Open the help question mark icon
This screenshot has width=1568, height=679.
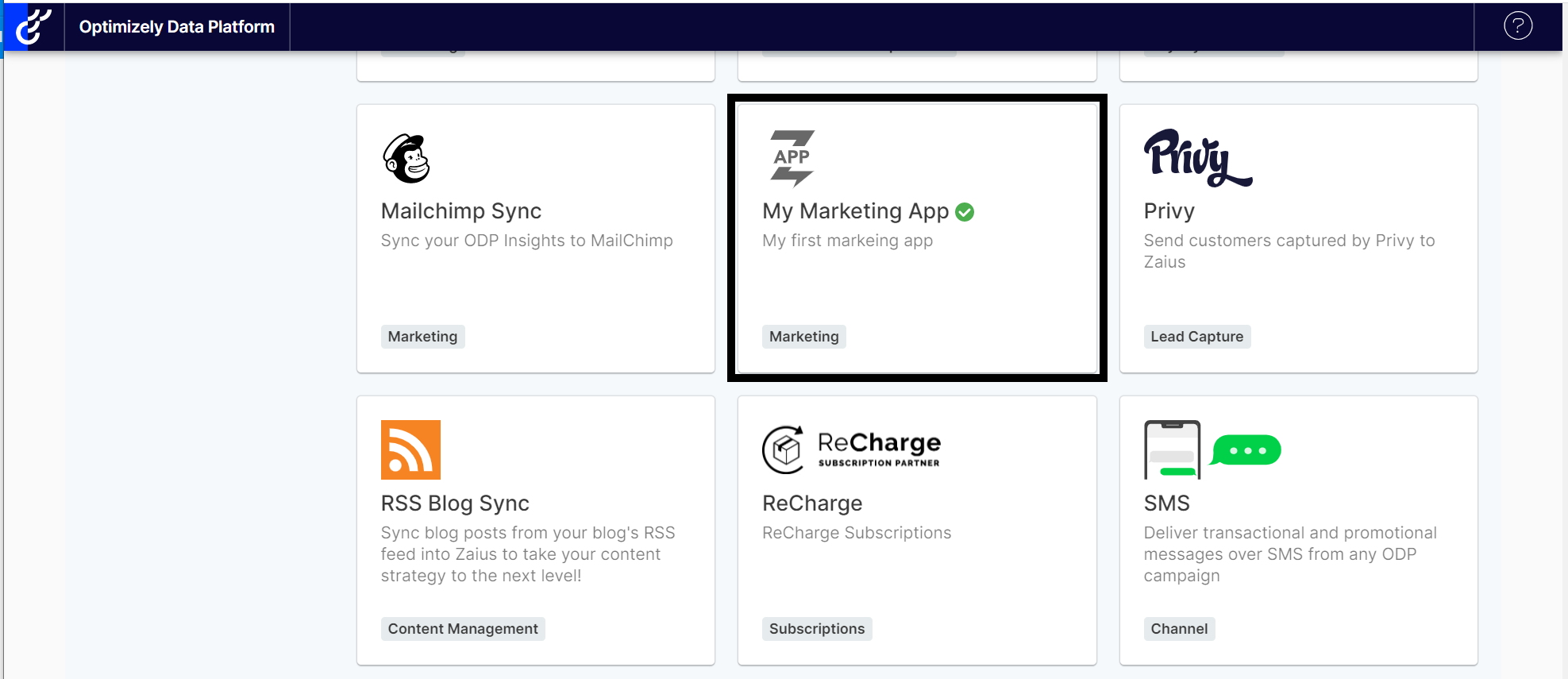(x=1518, y=26)
